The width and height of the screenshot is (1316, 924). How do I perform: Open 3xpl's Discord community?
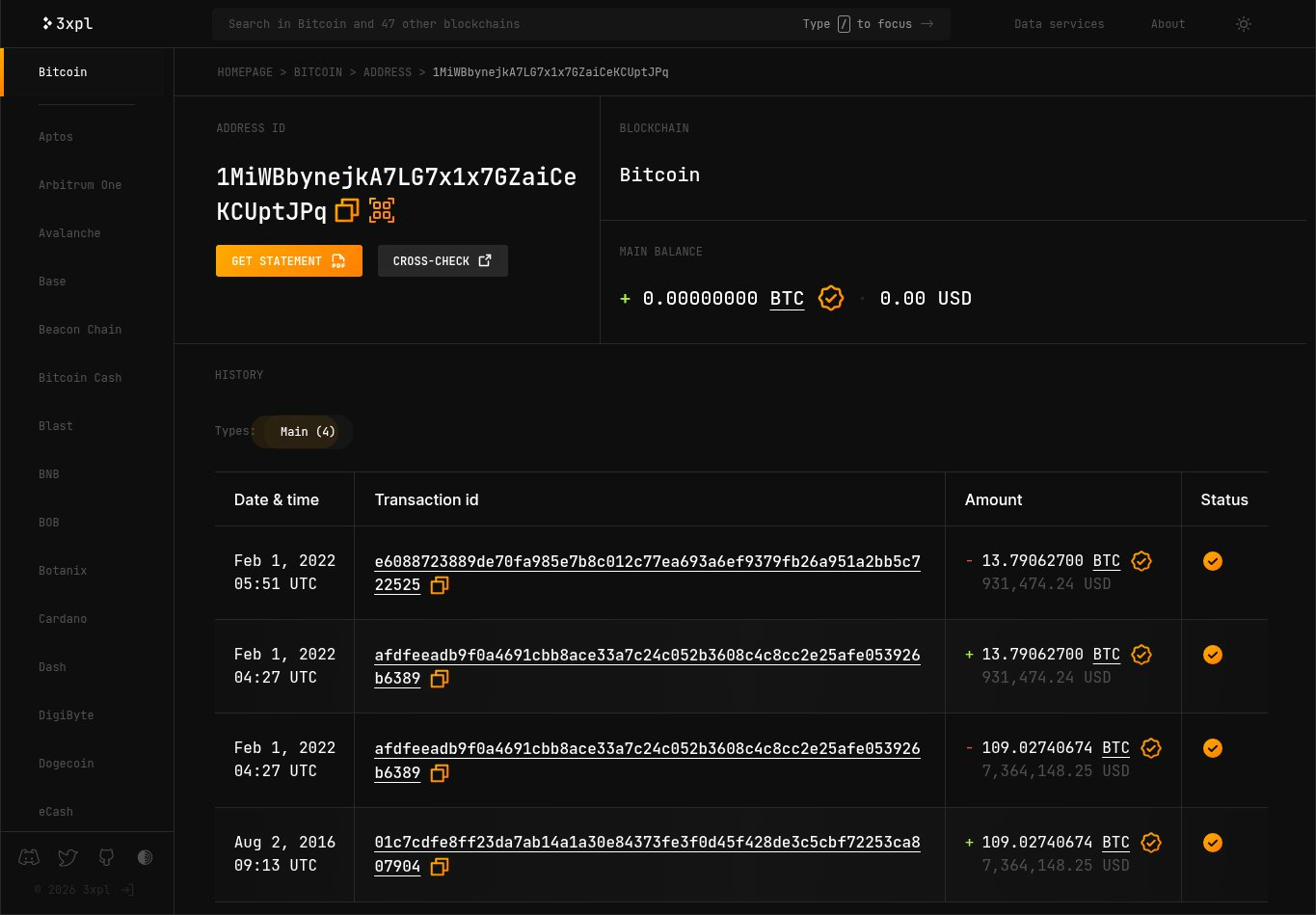28,857
